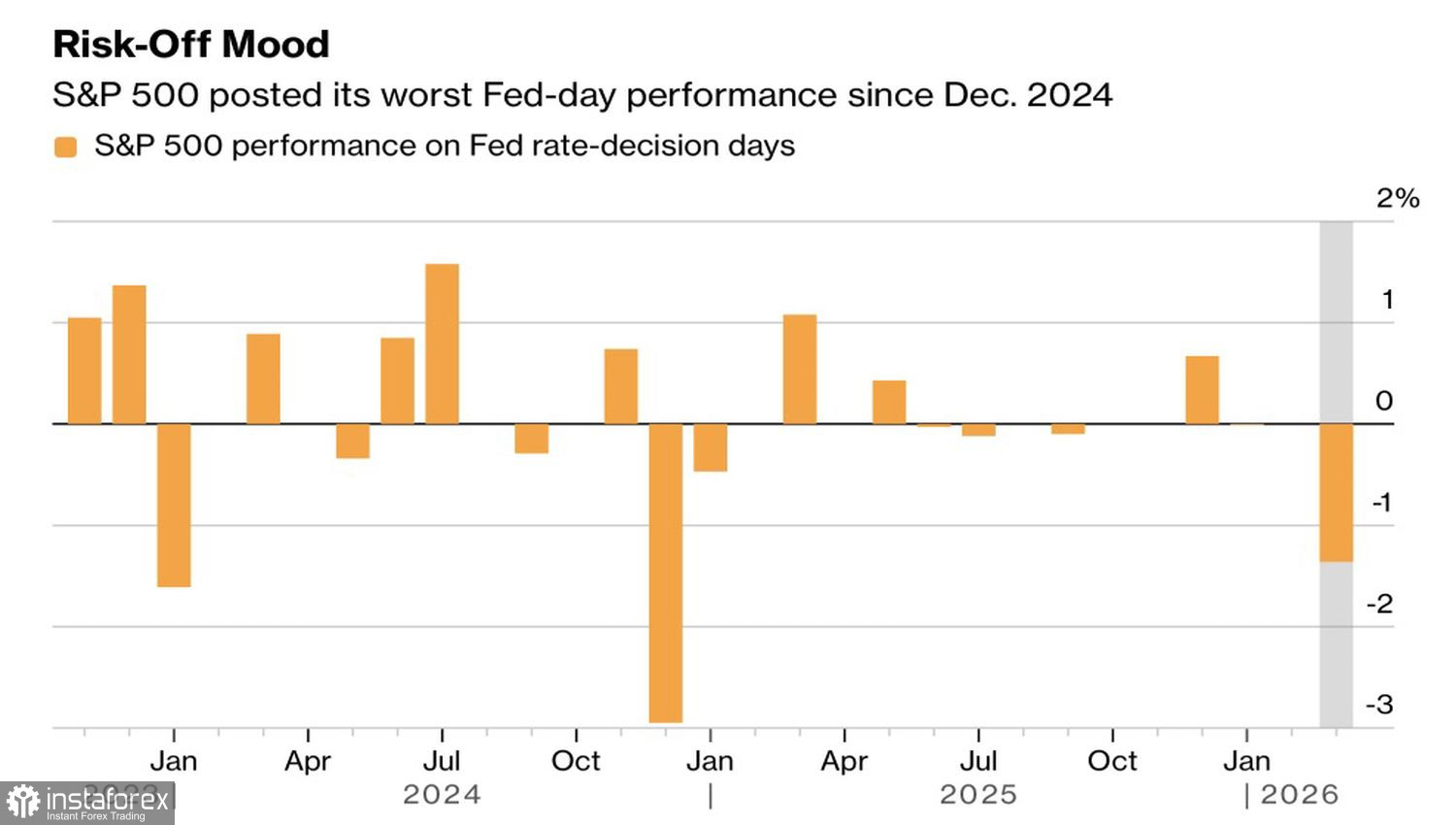Click the first Apr label on x-axis

pyautogui.click(x=308, y=761)
